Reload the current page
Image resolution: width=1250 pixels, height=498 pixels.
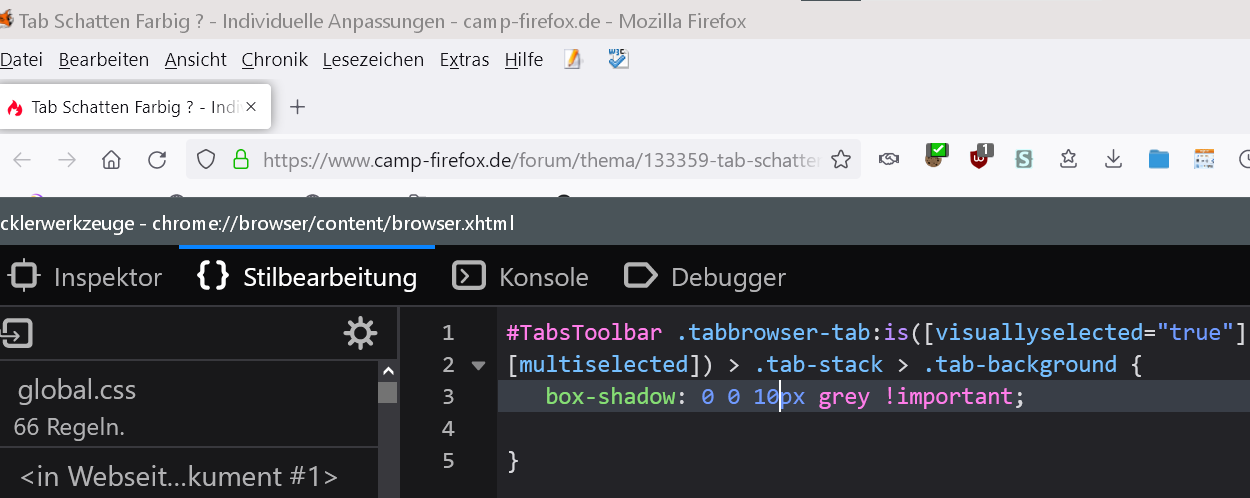pos(157,160)
